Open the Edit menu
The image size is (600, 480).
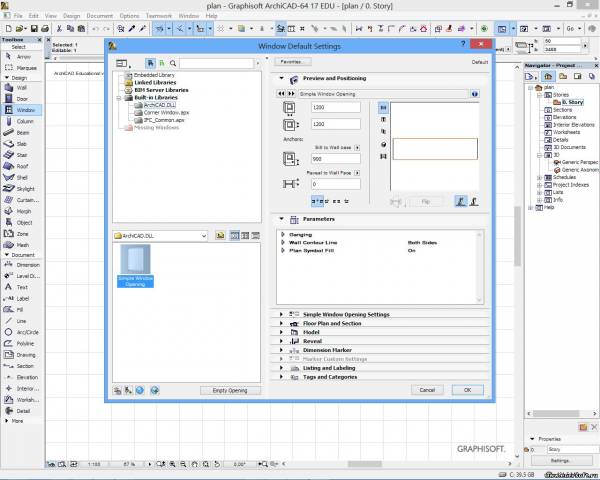coord(34,16)
